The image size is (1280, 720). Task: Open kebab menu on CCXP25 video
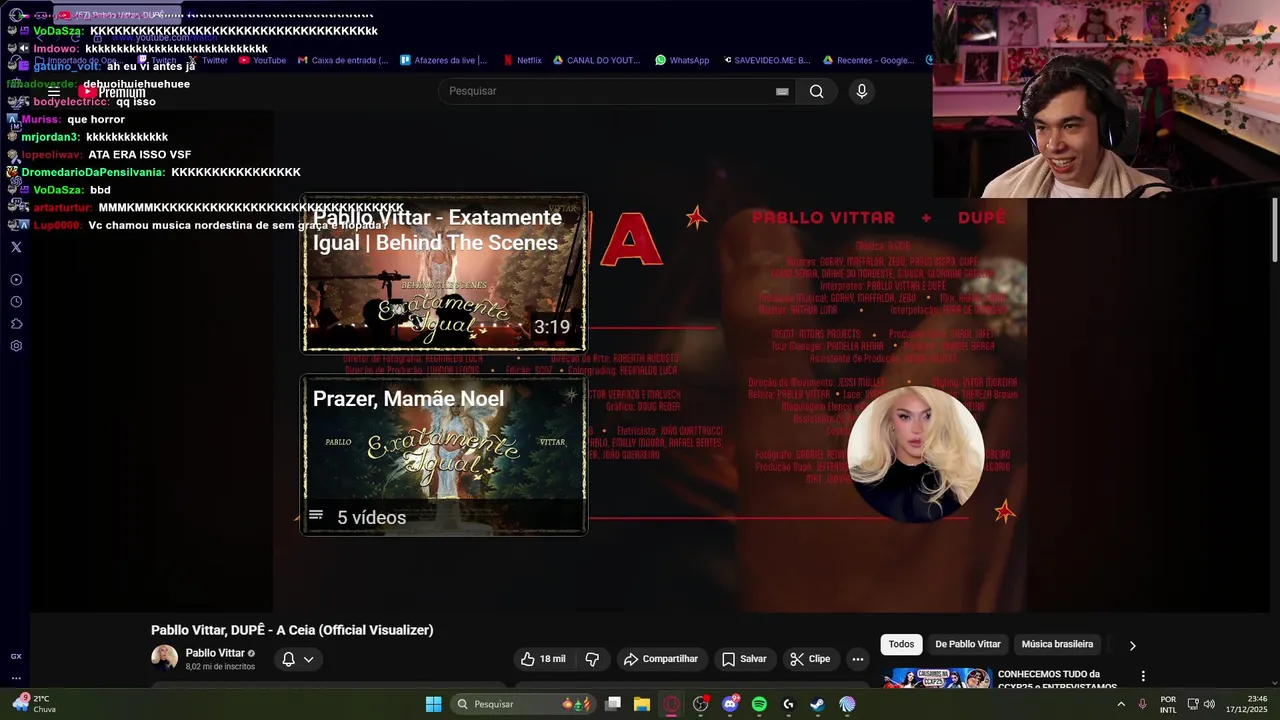pyautogui.click(x=1143, y=676)
